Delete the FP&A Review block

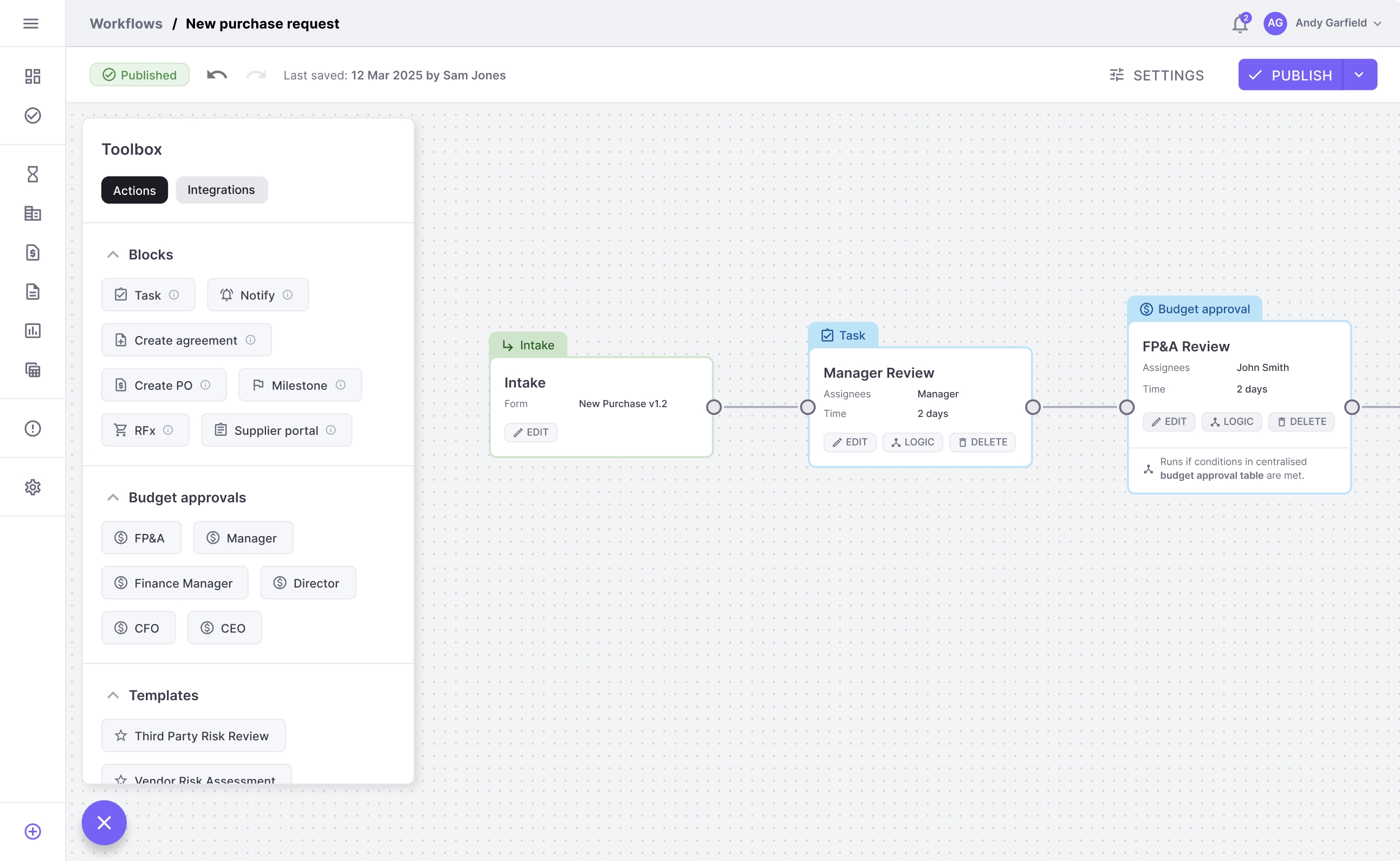(1301, 422)
